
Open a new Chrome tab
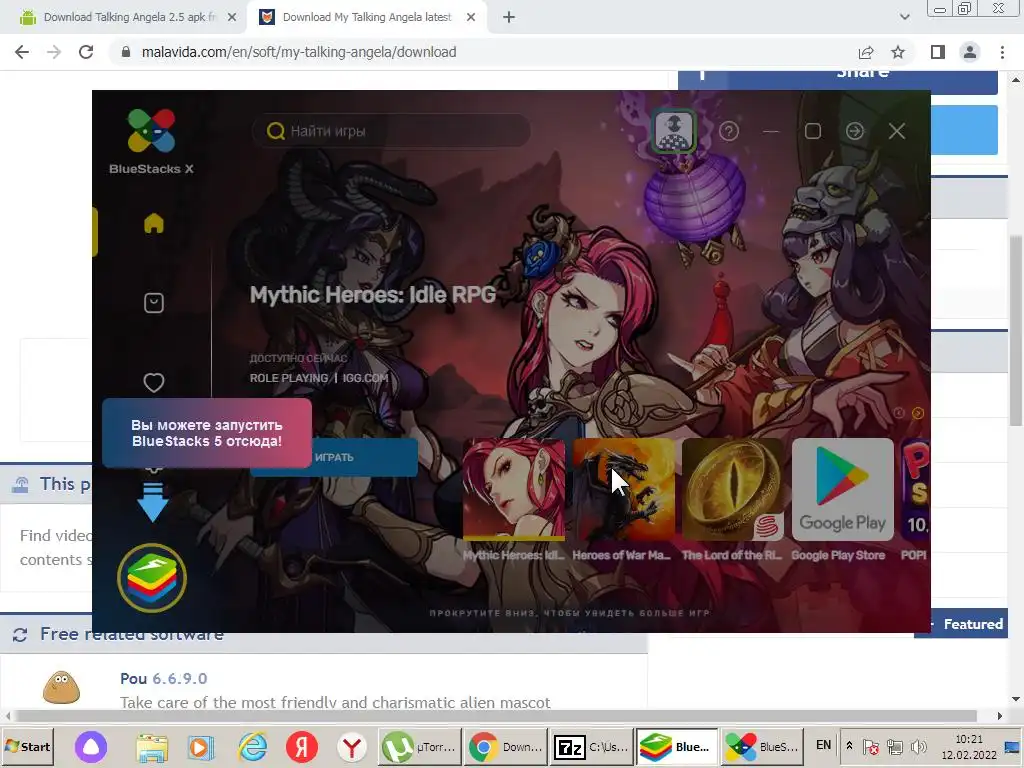click(509, 18)
